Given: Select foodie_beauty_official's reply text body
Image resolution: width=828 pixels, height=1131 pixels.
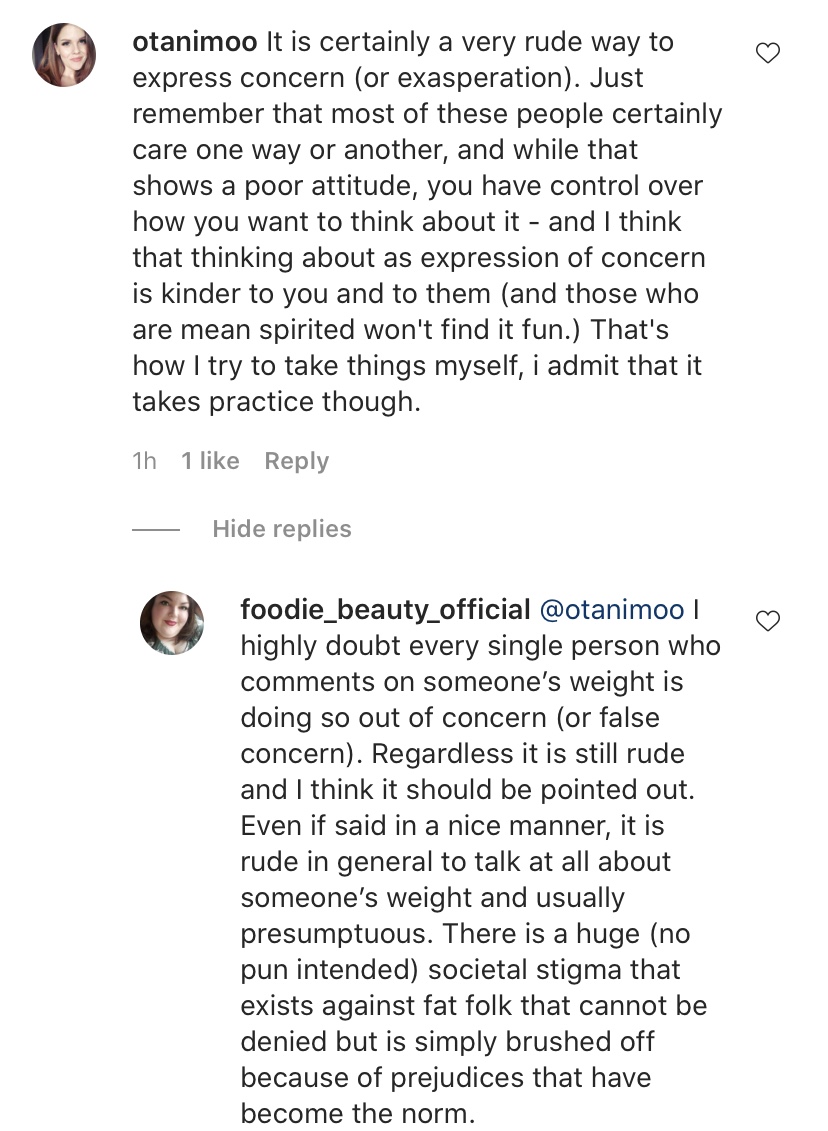Looking at the screenshot, I should coord(480,861).
